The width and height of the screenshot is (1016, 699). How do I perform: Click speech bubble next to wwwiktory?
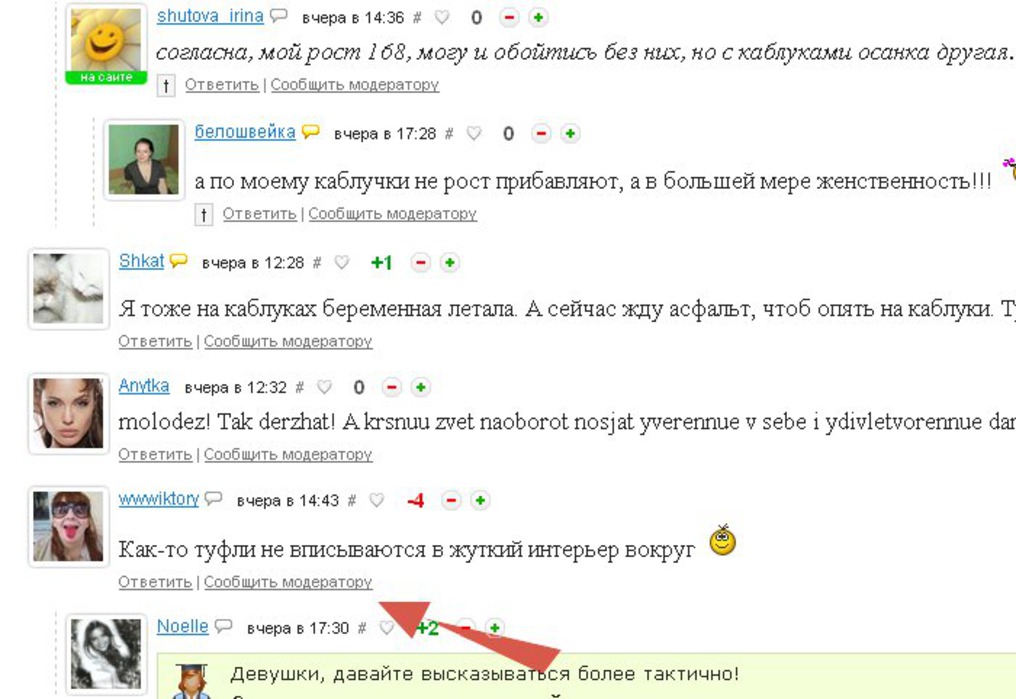[213, 498]
